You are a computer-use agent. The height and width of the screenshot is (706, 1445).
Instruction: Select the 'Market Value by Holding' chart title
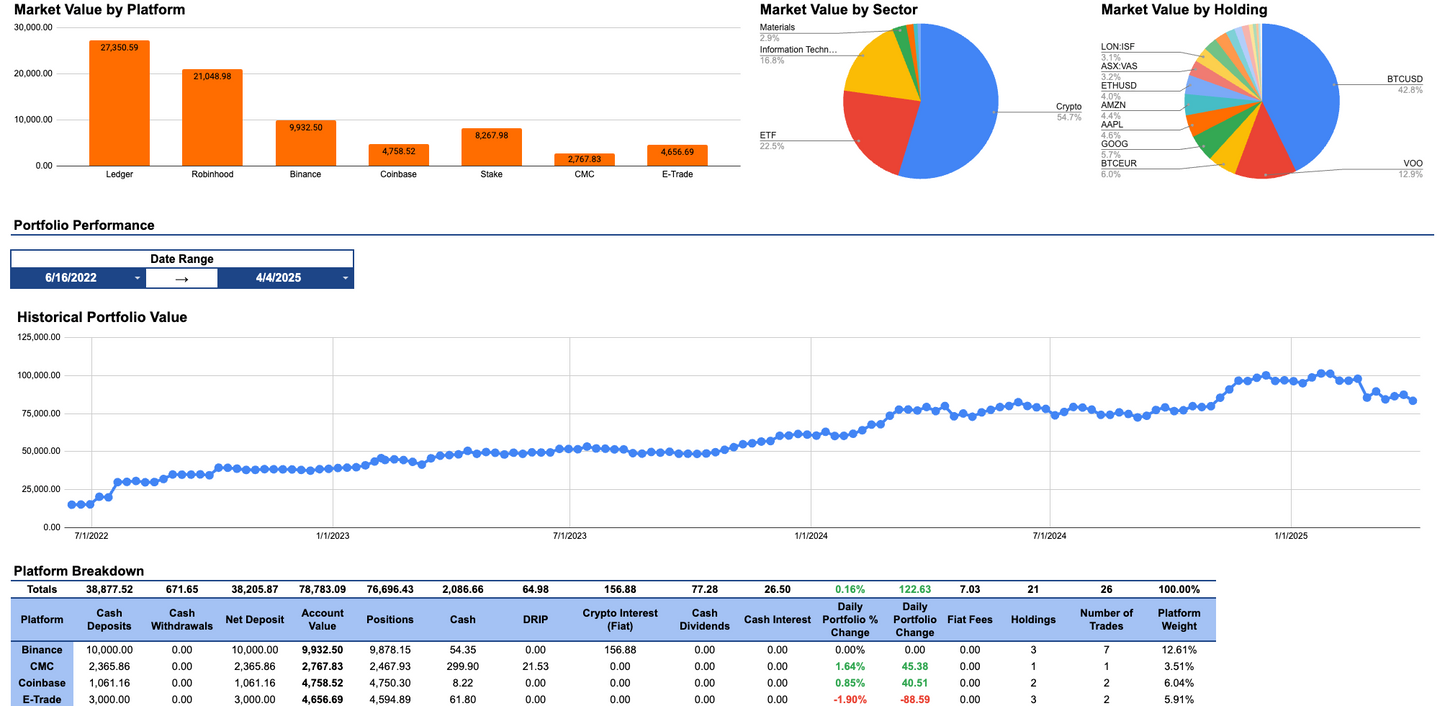point(1184,10)
